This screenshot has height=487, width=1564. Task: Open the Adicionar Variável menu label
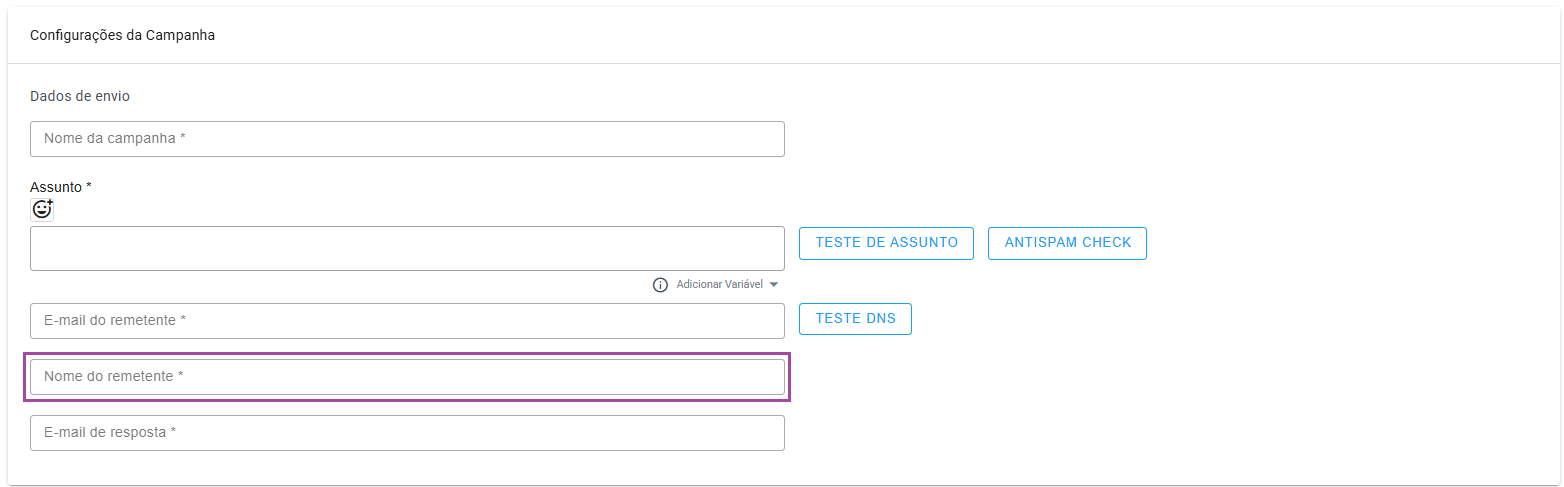point(719,285)
